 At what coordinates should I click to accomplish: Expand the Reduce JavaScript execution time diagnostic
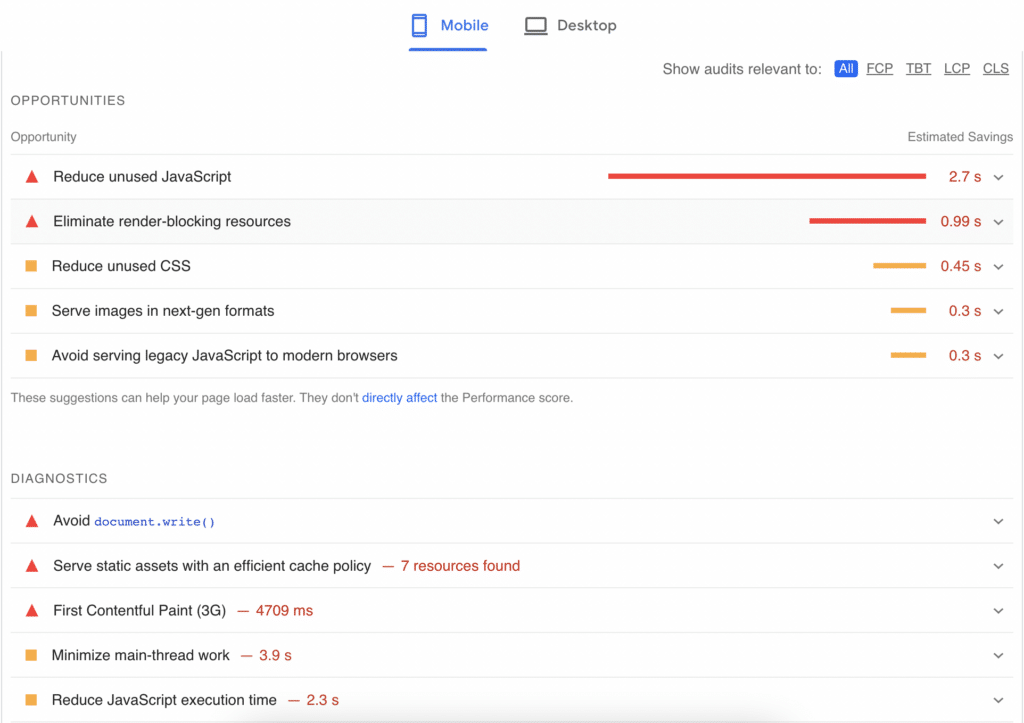pyautogui.click(x=997, y=700)
